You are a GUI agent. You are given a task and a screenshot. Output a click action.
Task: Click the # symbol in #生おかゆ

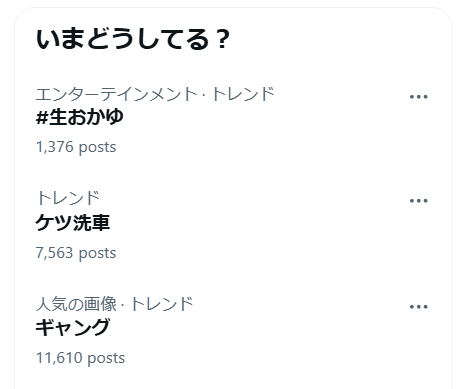click(42, 117)
